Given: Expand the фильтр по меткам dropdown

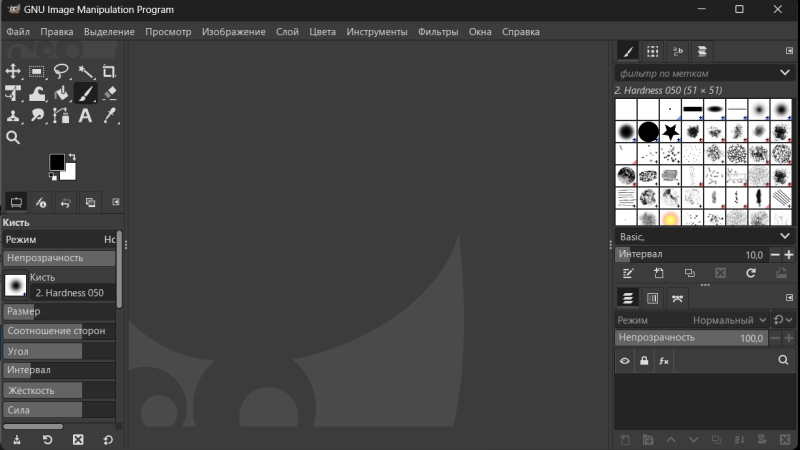Looking at the screenshot, I should (785, 73).
